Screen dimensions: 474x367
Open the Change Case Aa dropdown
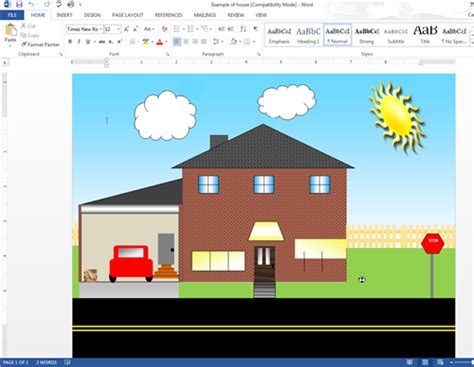[149, 29]
